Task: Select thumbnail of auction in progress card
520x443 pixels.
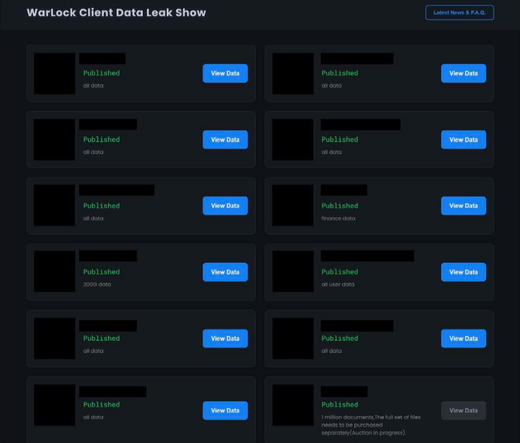Action: 293,405
